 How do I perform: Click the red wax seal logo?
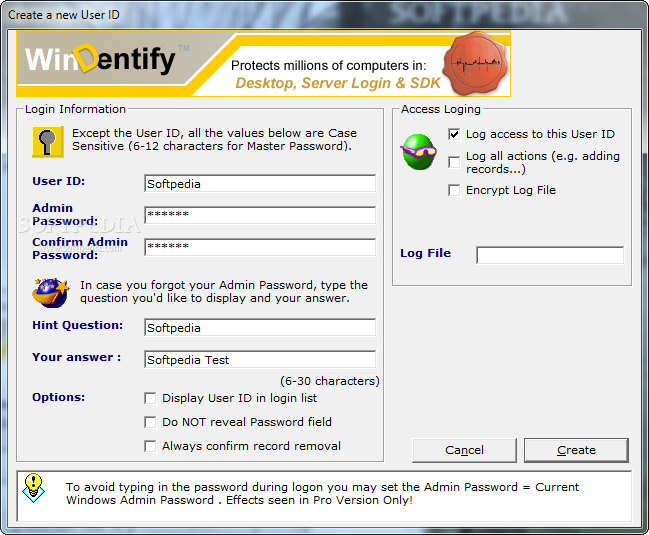pos(476,63)
